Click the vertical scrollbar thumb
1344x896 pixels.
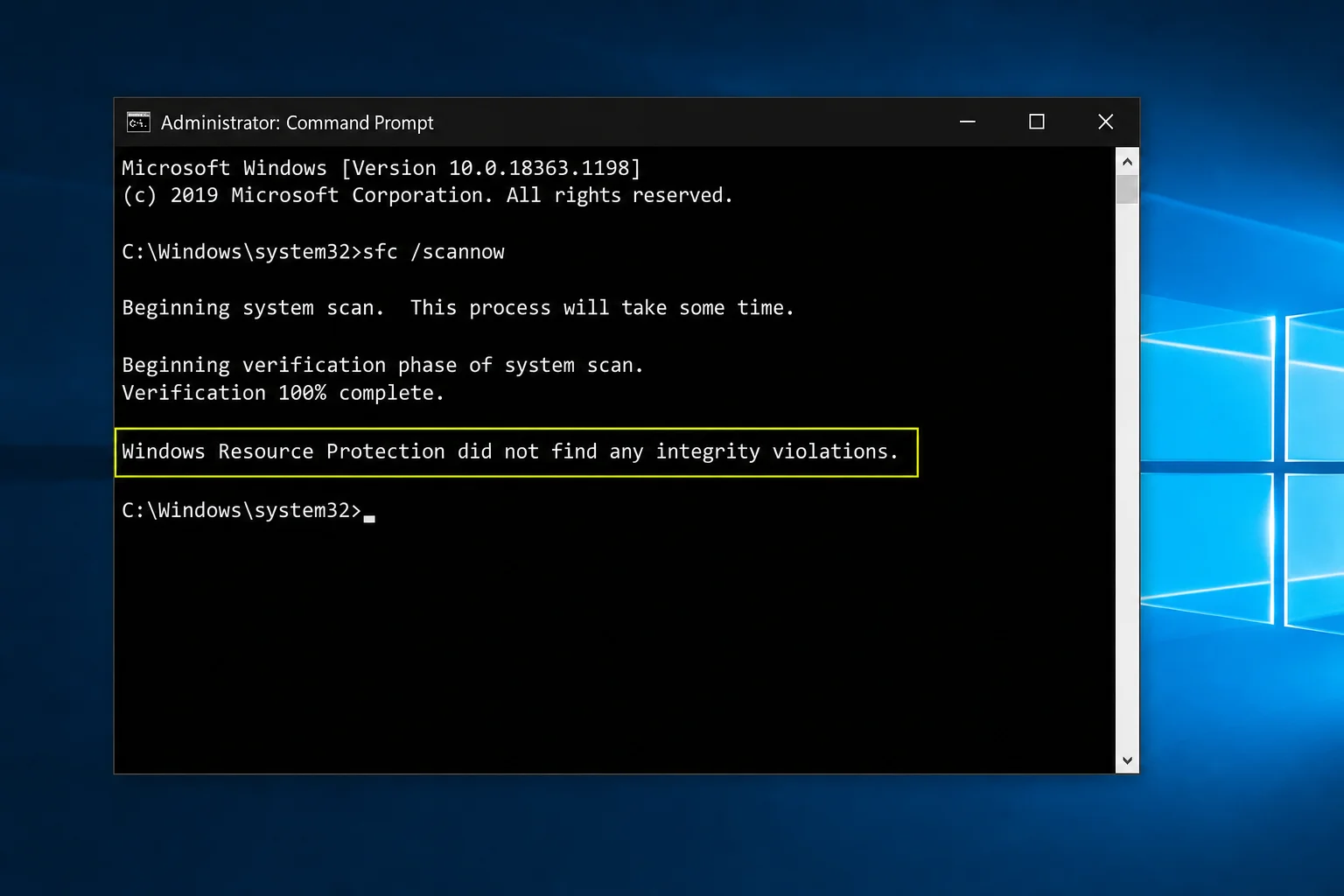coord(1127,189)
